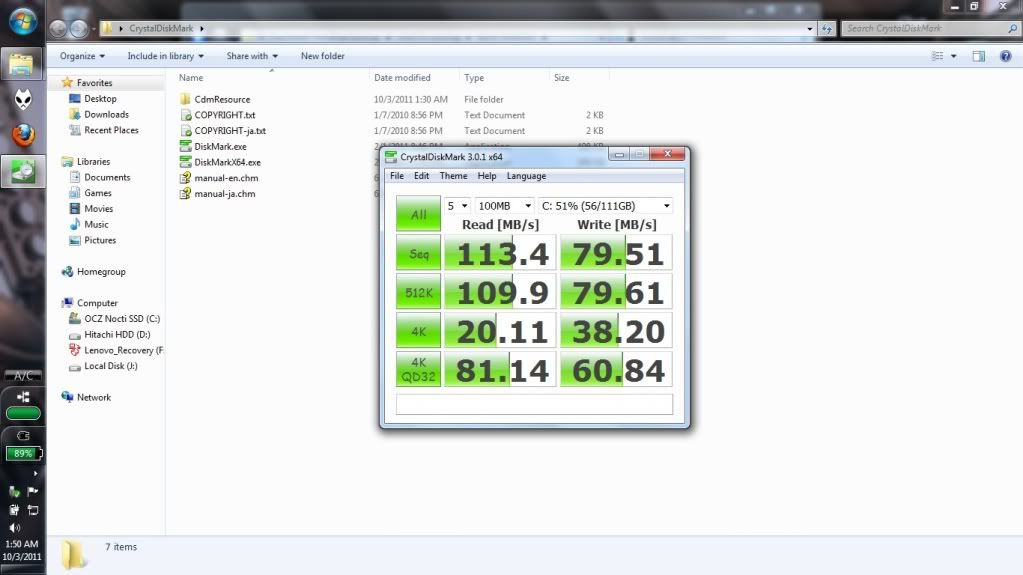Viewport: 1023px width, 575px height.
Task: Open address bar history dropdown arrow
Action: 810,29
